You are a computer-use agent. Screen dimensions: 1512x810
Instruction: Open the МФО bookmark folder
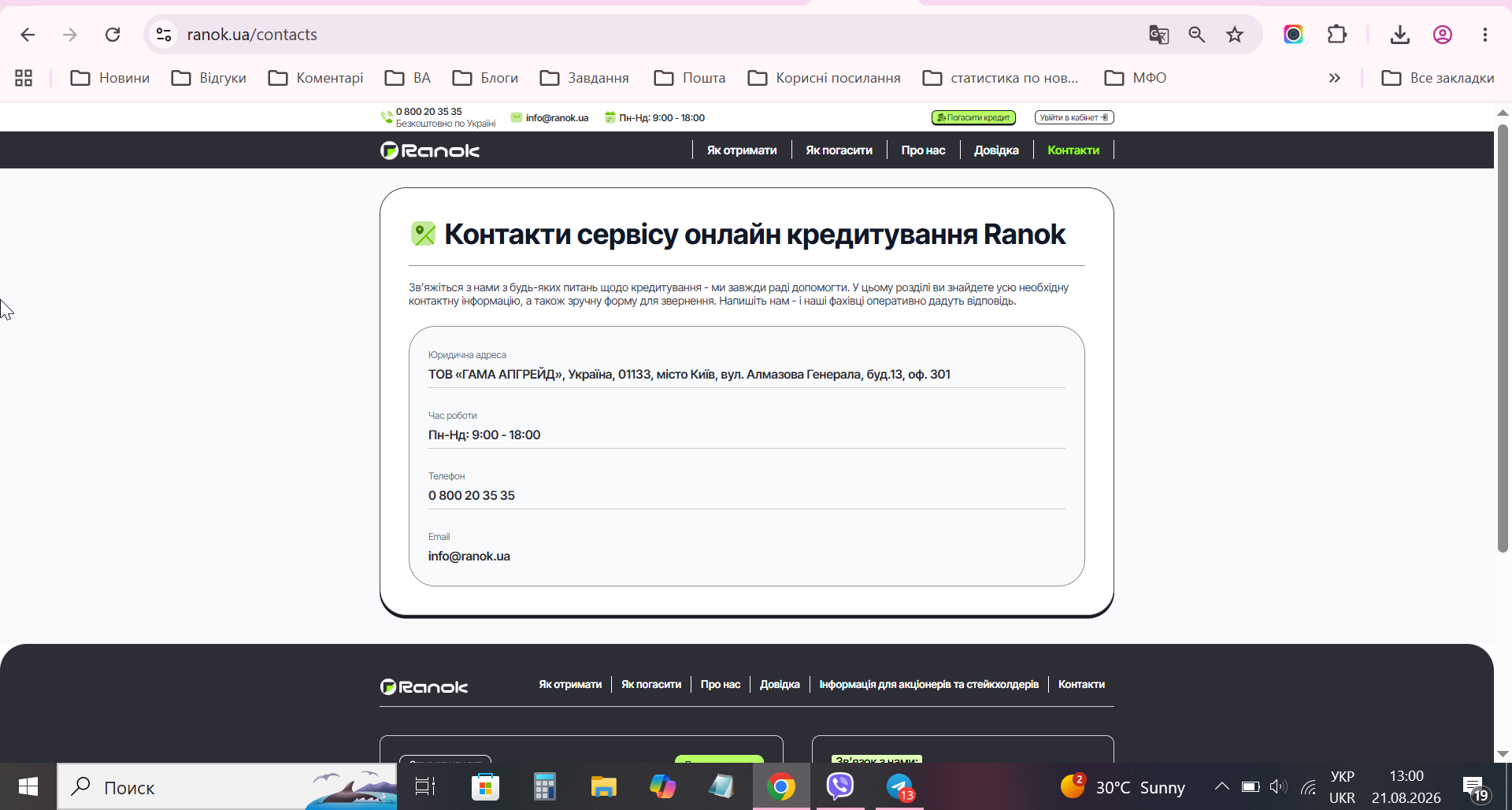click(1136, 78)
